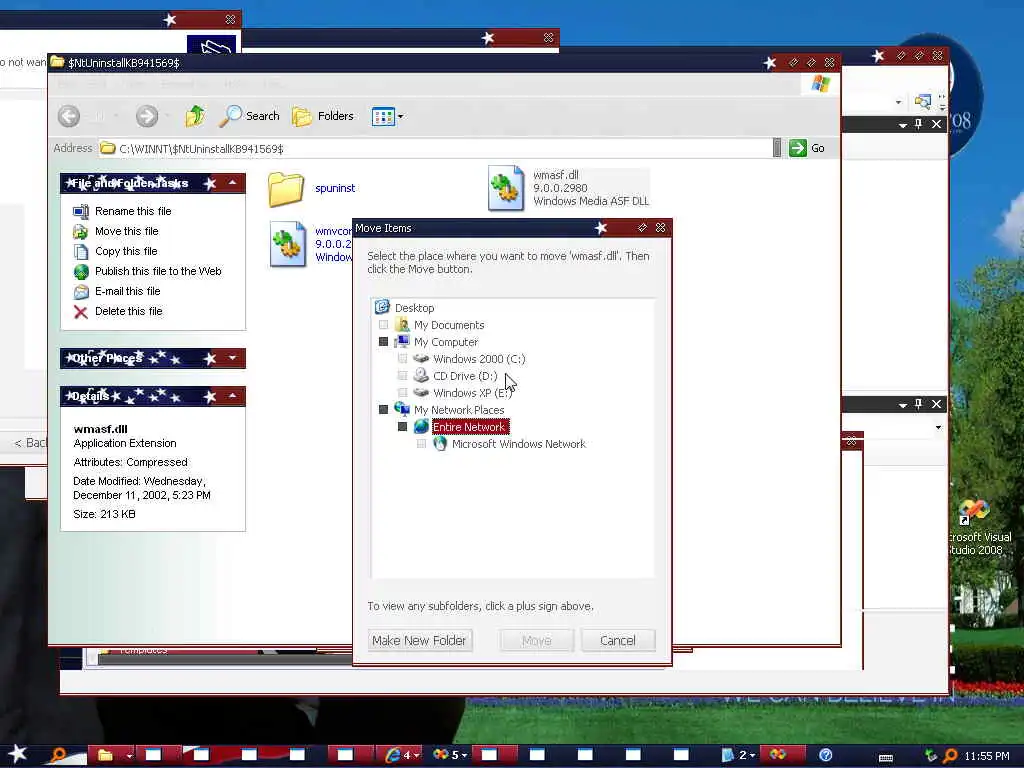The width and height of the screenshot is (1024, 768).
Task: Select My Network Places in the tree
Action: click(458, 409)
